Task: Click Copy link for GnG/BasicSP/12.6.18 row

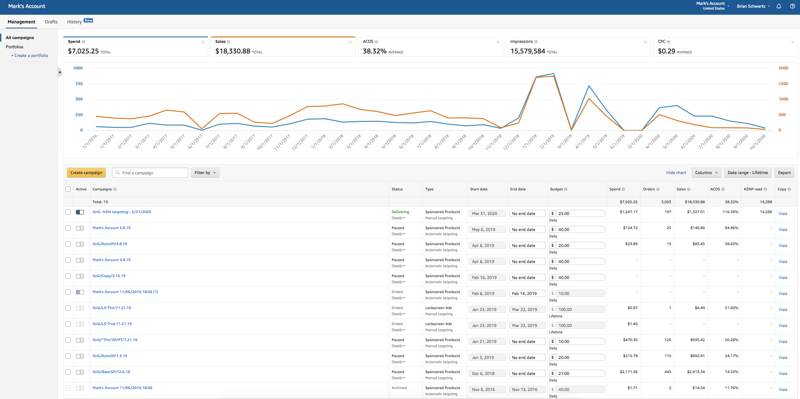Action: pyautogui.click(x=783, y=373)
